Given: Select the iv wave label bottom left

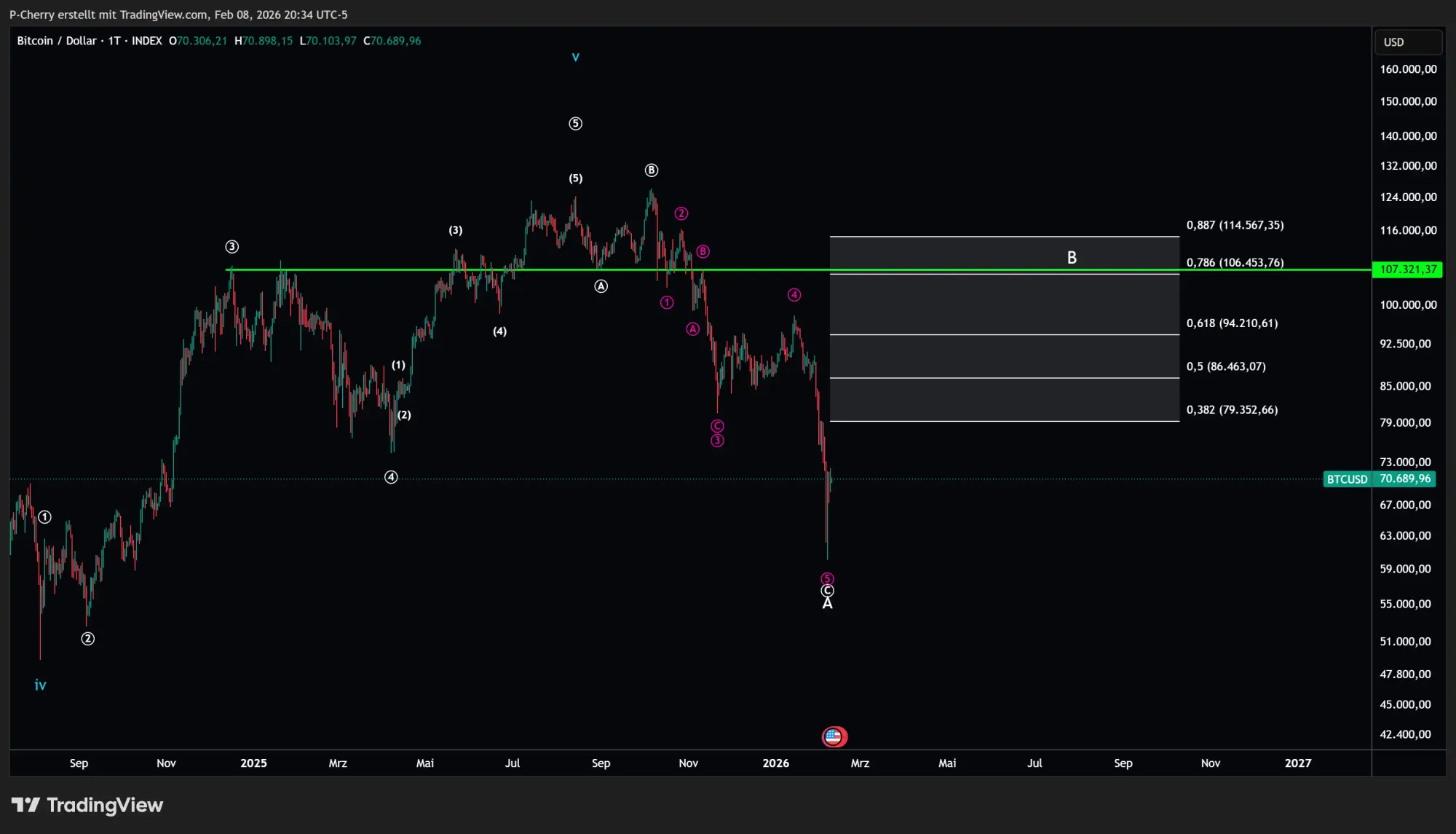Looking at the screenshot, I should point(40,685).
